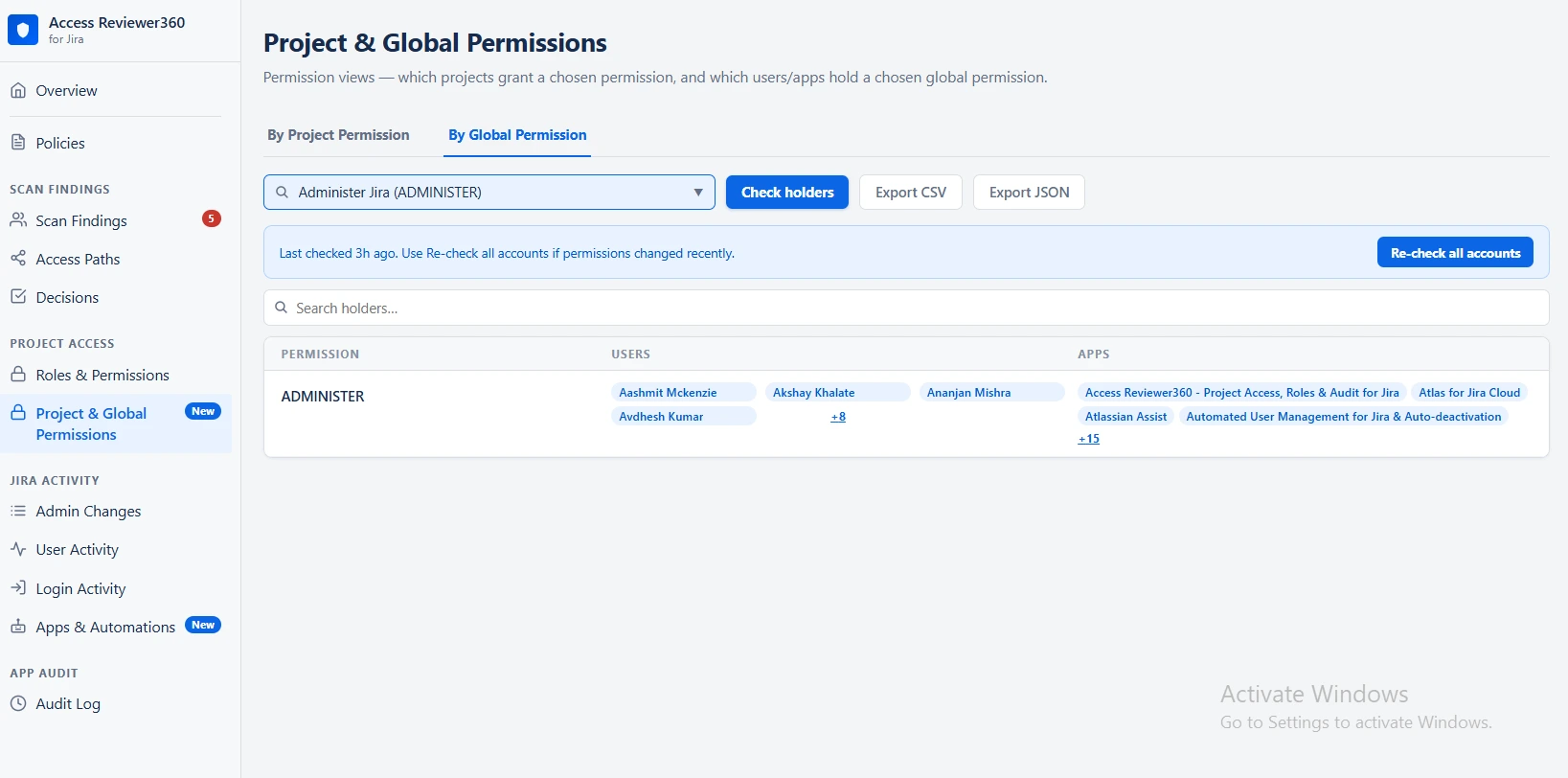The width and height of the screenshot is (1568, 778).
Task: Go to Policies page
Action: [x=60, y=143]
